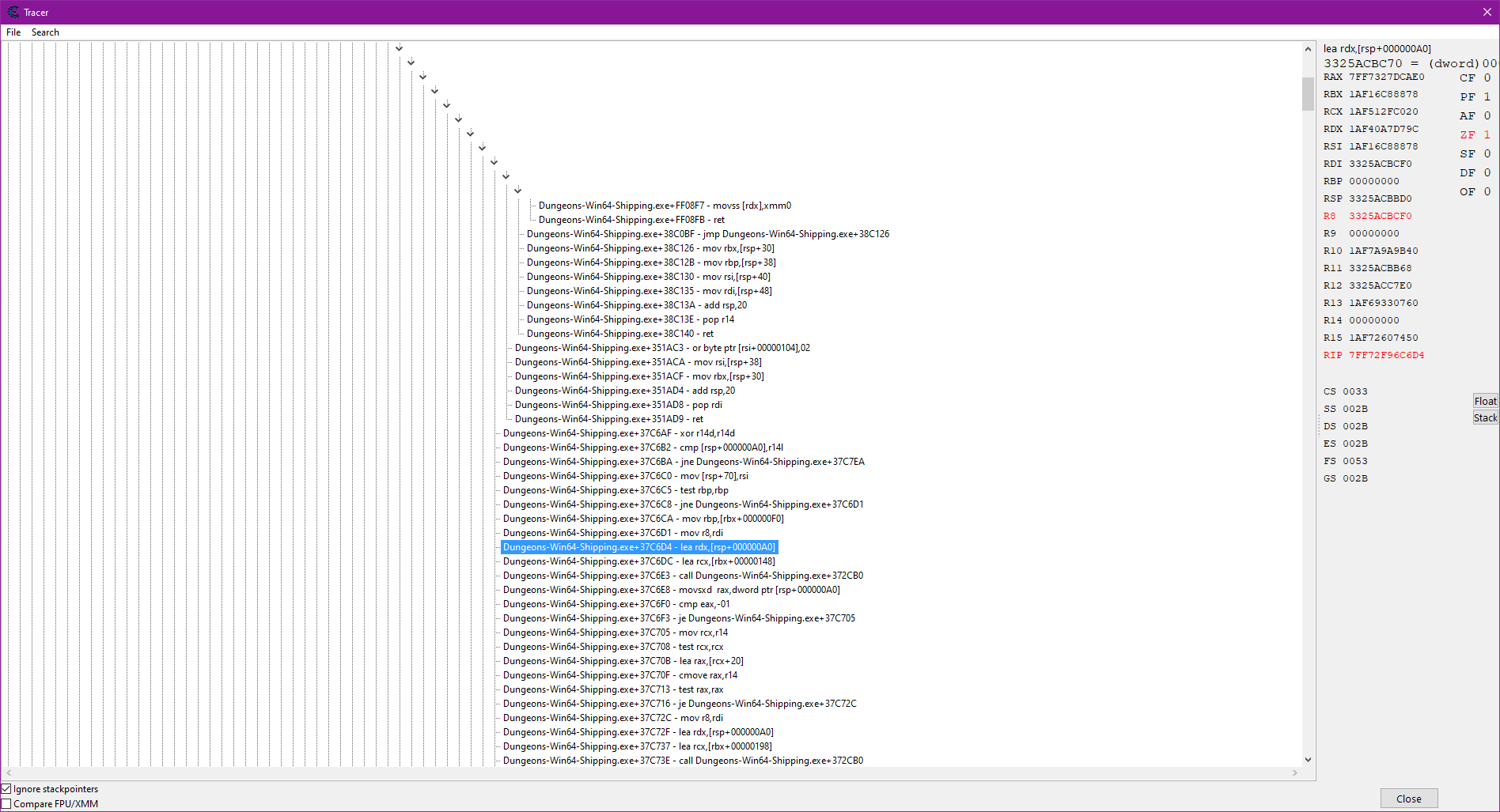Viewport: 1500px width, 812px height.
Task: Select the 351AD8 pop rdi row
Action: point(619,405)
